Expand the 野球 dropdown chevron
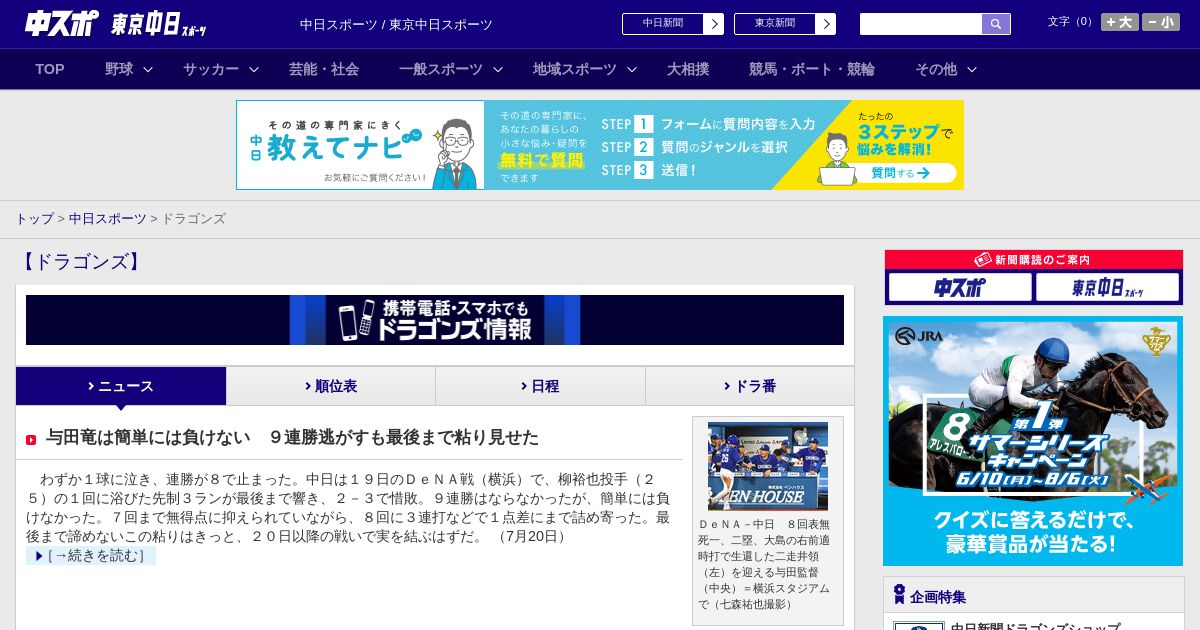The height and width of the screenshot is (630, 1200). click(x=148, y=69)
